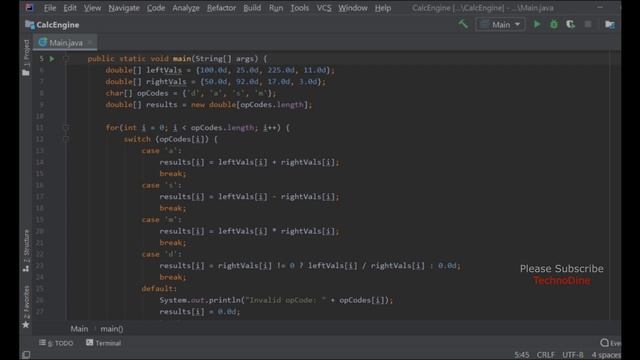Open the Navigate menu
This screenshot has height=360, width=640.
pos(124,8)
